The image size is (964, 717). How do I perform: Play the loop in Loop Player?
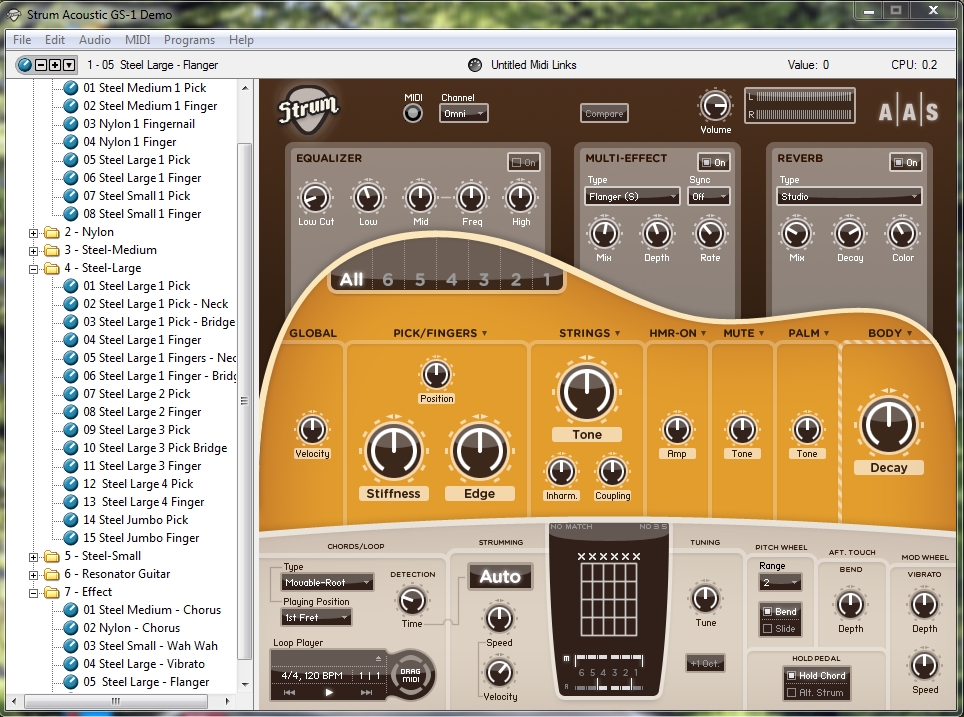pos(329,692)
